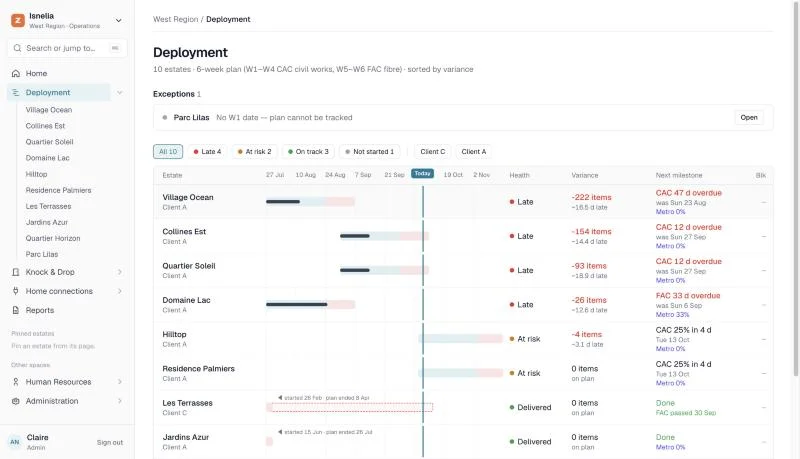Click Metro 0% link for Hilltop
Screen dimensions: 800x459
coord(670,349)
